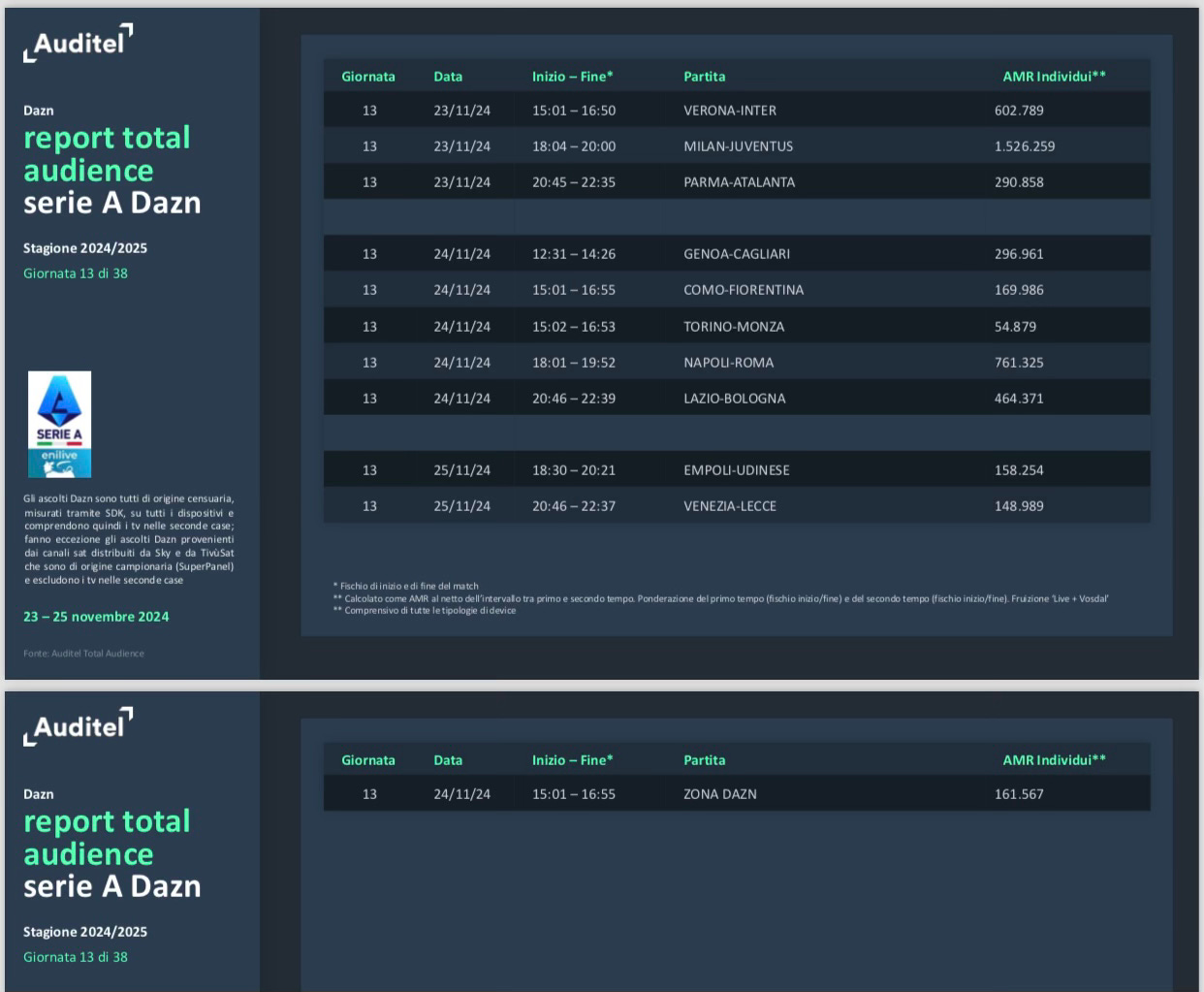Click the time range 18:30 – 20:21
The height and width of the screenshot is (992, 1204).
pyautogui.click(x=574, y=470)
